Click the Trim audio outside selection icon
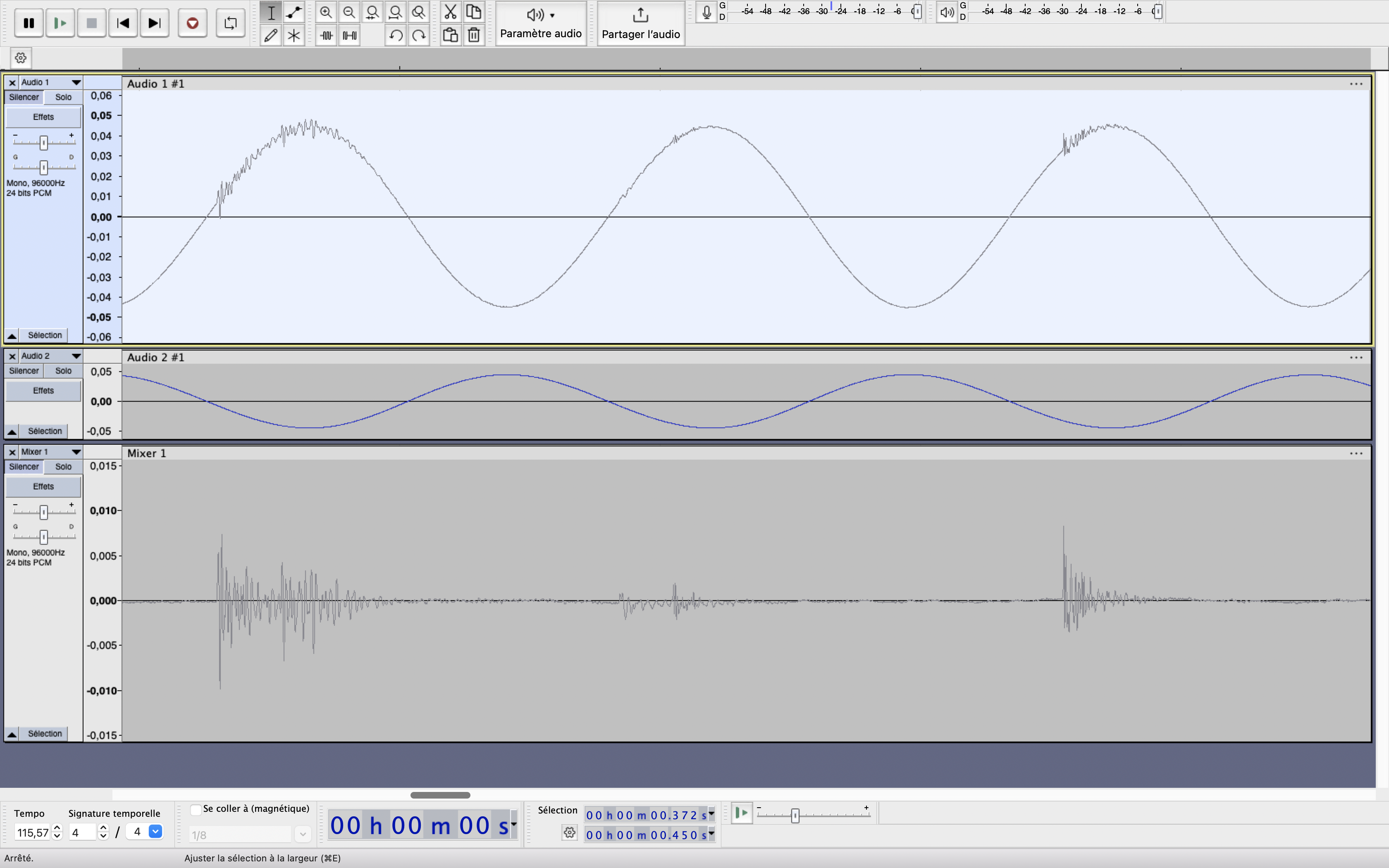 (x=326, y=36)
